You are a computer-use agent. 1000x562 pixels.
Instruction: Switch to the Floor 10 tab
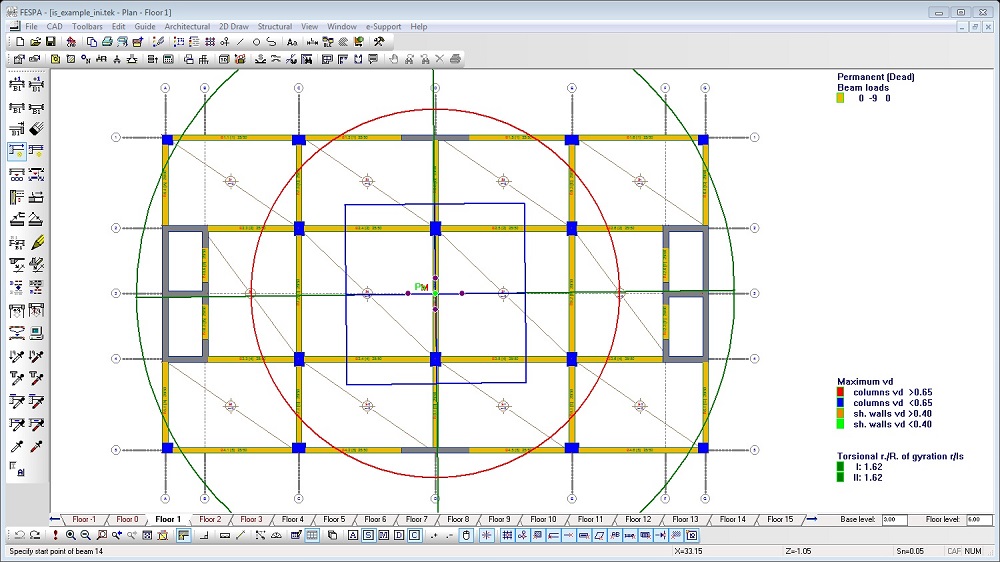(543, 519)
